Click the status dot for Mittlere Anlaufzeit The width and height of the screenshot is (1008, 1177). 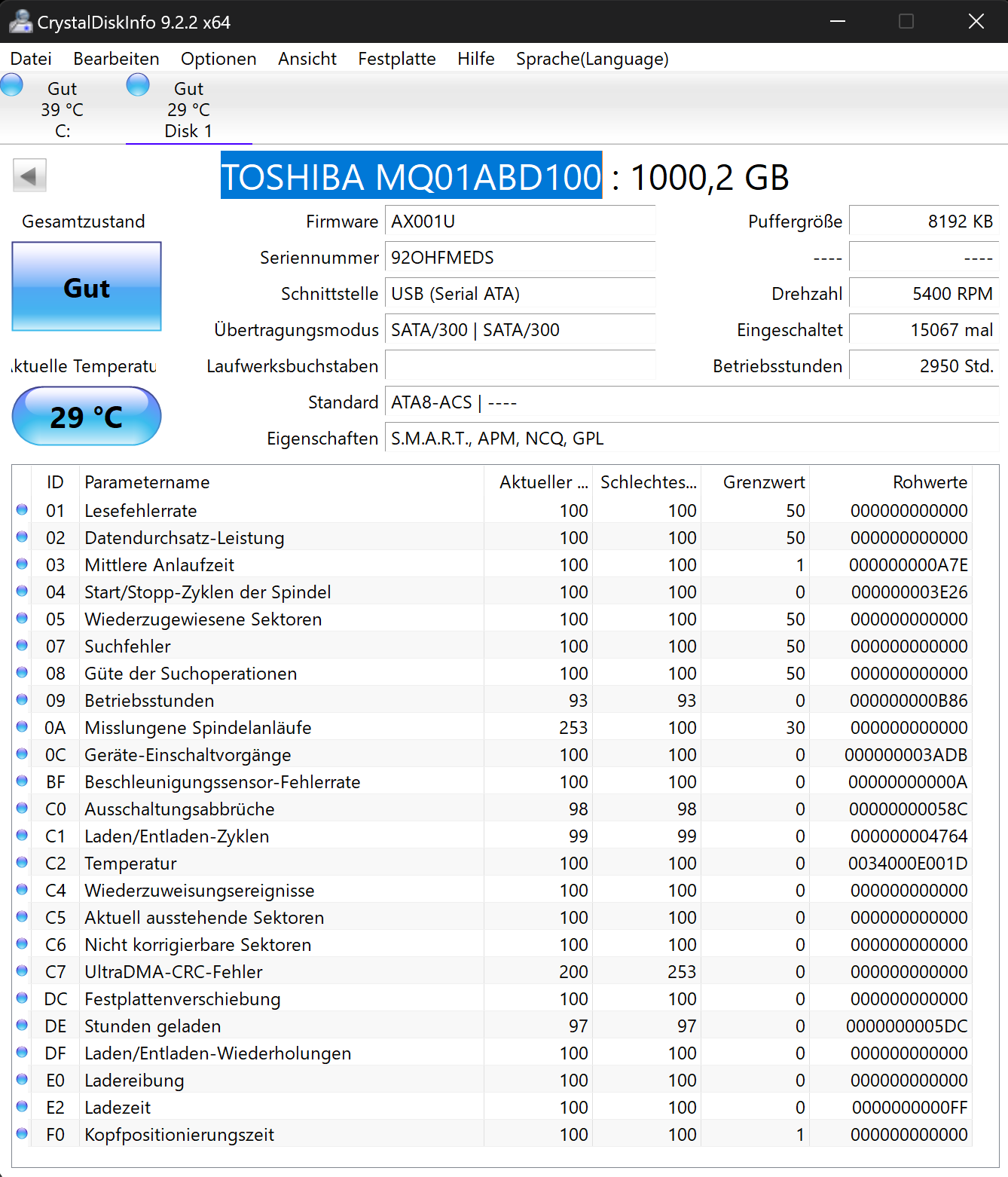[22, 564]
